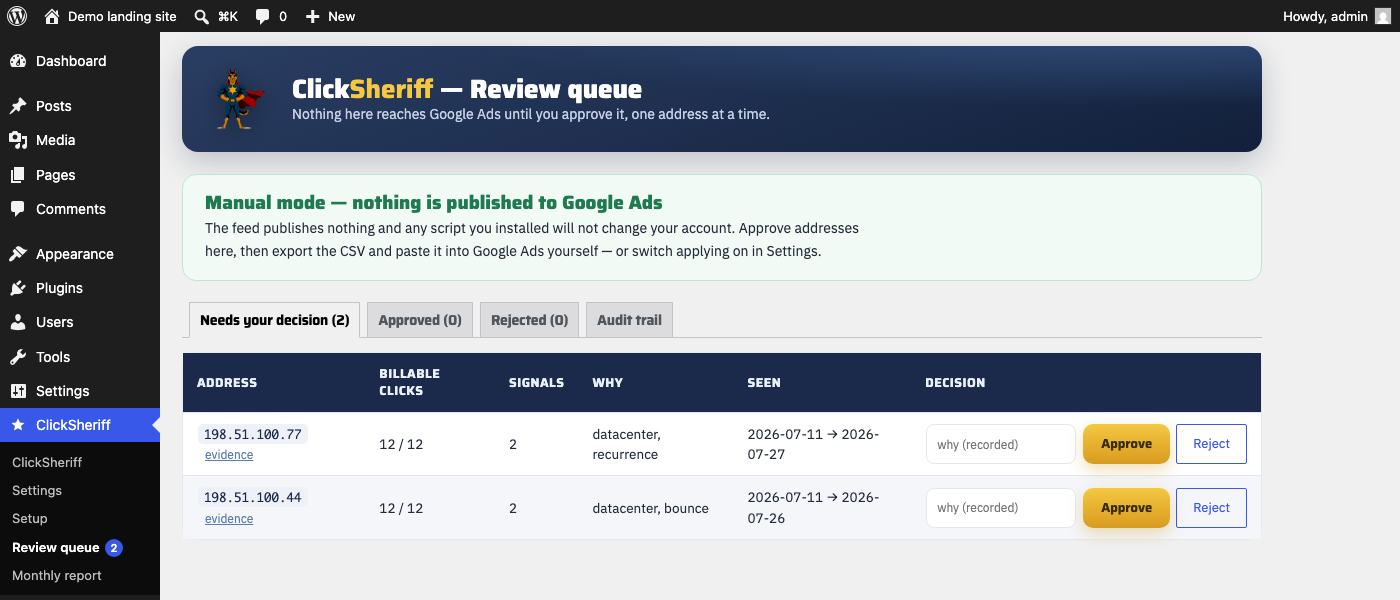The height and width of the screenshot is (600, 1400).
Task: Open evidence link for 198.51.100.77
Action: pyautogui.click(x=229, y=455)
